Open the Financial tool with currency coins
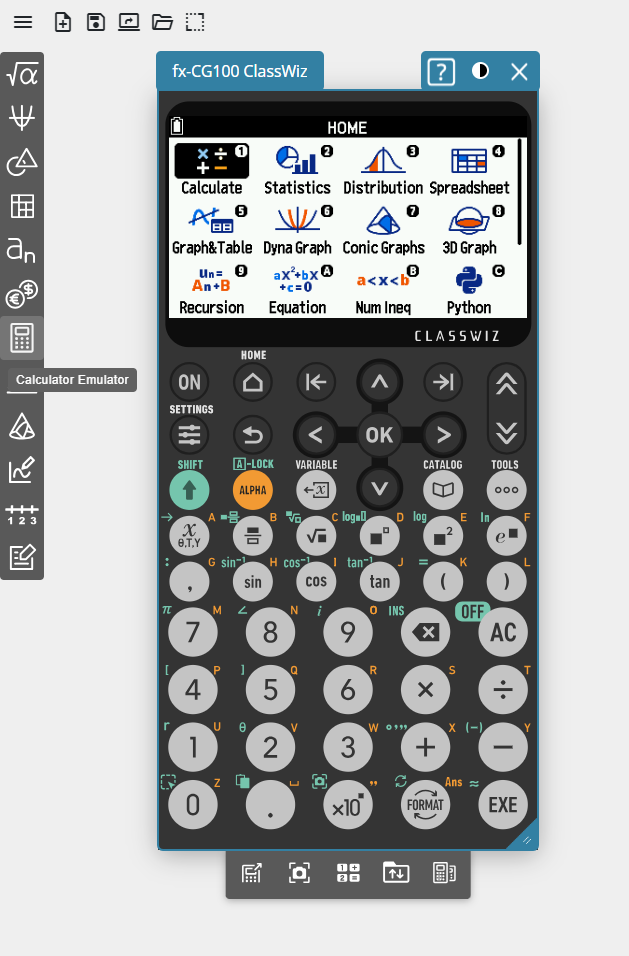The width and height of the screenshot is (629, 956). pyautogui.click(x=22, y=294)
